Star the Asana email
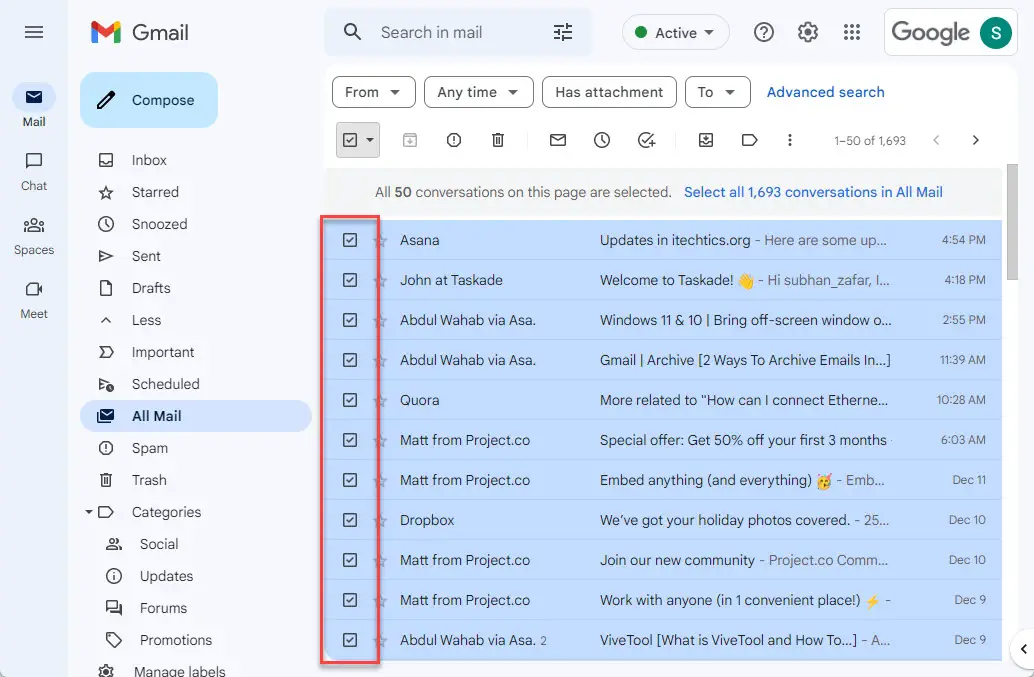This screenshot has height=677, width=1034. 380,241
